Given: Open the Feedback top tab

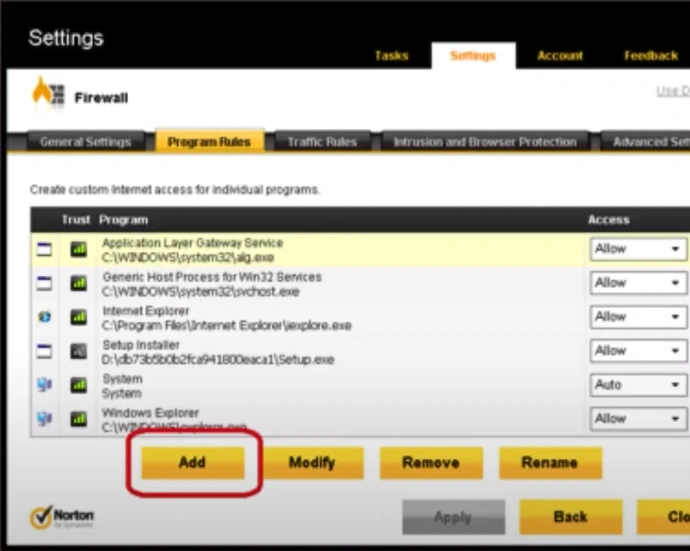Looking at the screenshot, I should (x=651, y=56).
